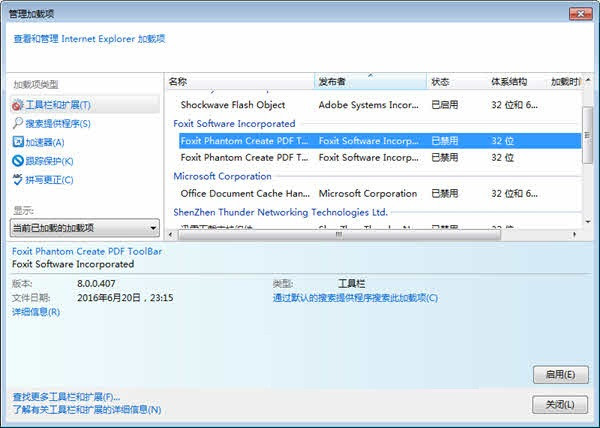600x428 pixels.
Task: Open 查找更多工具栏和扩展(F)... link
Action: click(66, 397)
